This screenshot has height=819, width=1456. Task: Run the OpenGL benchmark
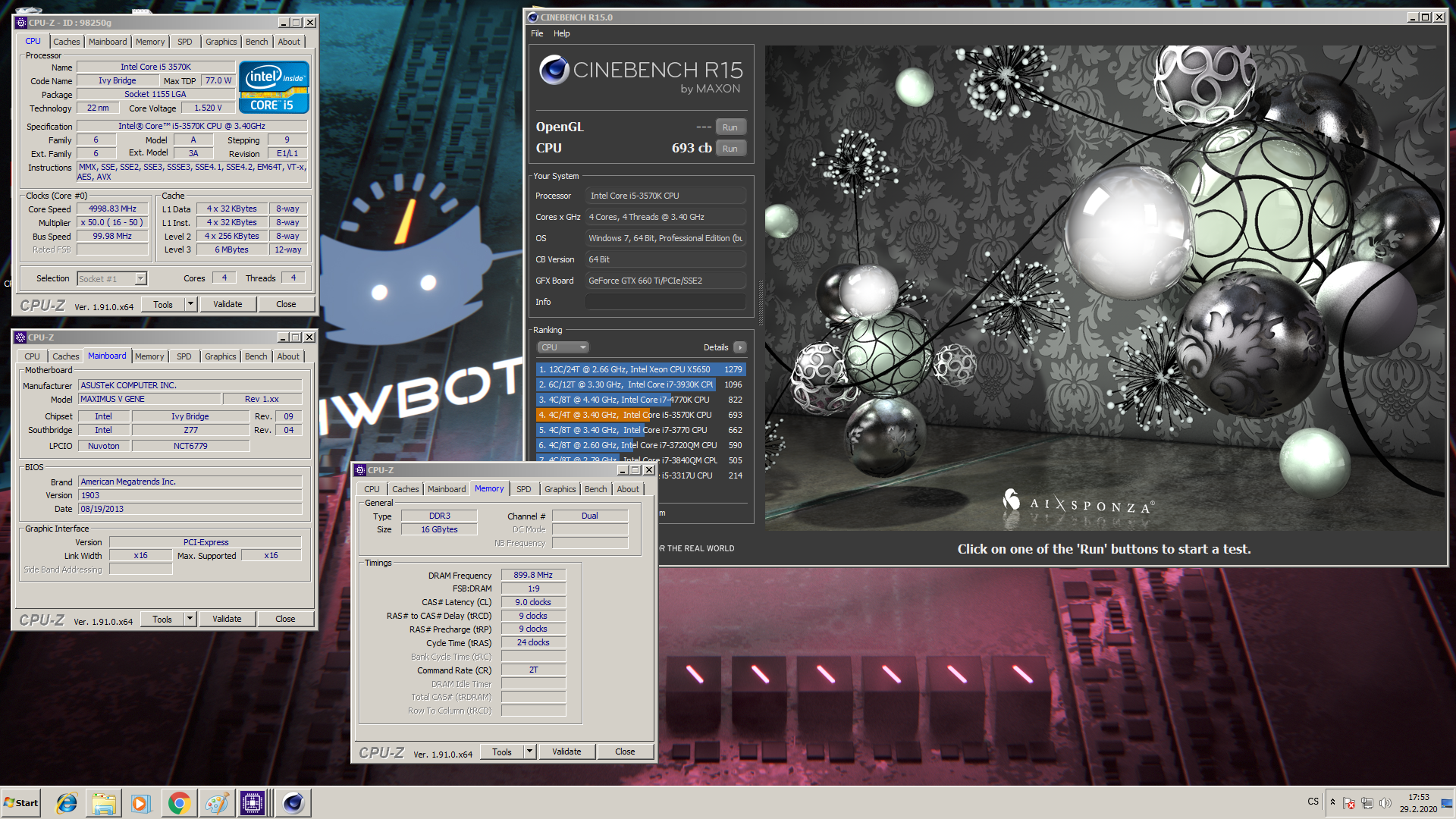(x=730, y=127)
